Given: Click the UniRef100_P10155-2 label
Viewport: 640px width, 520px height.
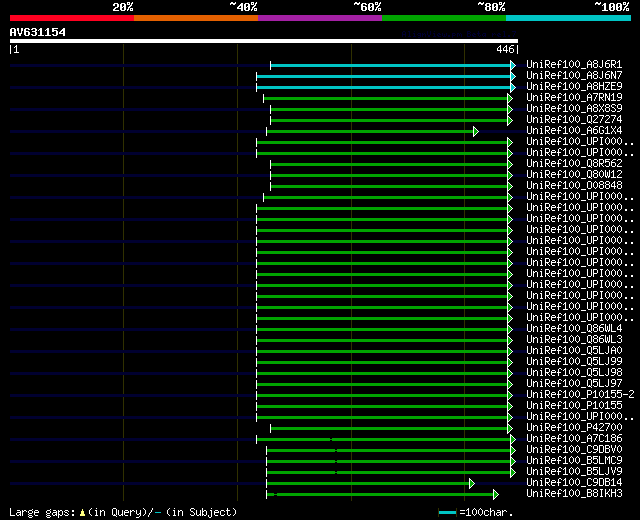Looking at the screenshot, I should [x=580, y=395].
